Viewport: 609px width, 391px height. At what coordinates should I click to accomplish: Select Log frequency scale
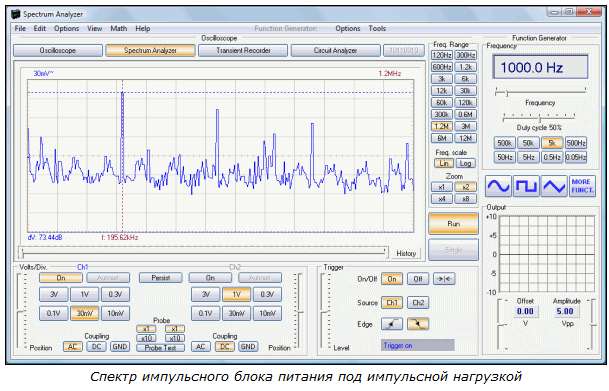tap(465, 163)
